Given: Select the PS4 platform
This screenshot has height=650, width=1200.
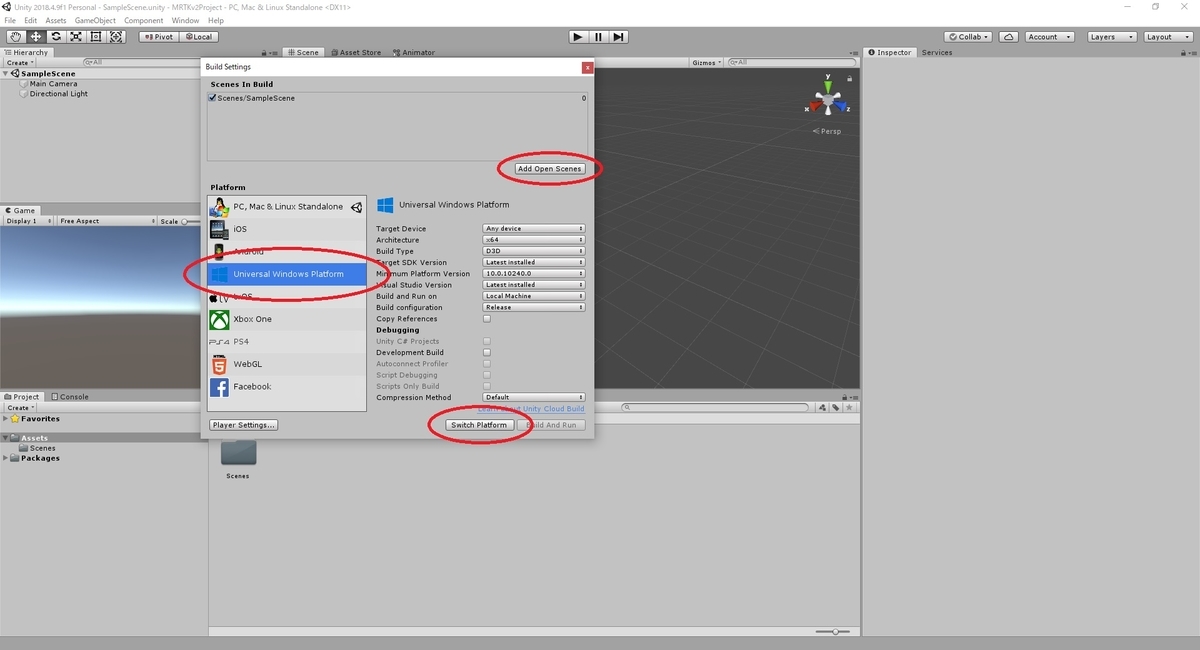Looking at the screenshot, I should 287,342.
